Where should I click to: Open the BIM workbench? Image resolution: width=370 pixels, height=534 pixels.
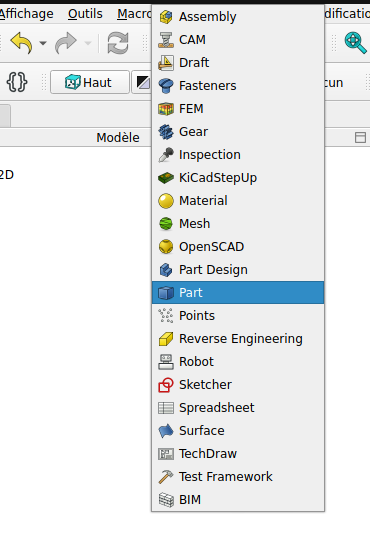click(238, 500)
